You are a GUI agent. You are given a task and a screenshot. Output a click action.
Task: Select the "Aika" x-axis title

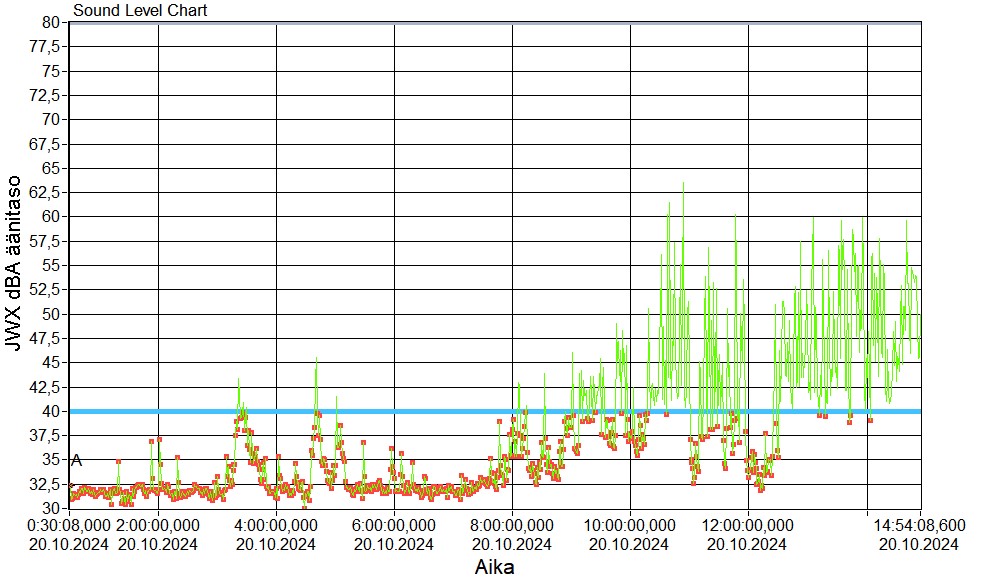point(497,568)
